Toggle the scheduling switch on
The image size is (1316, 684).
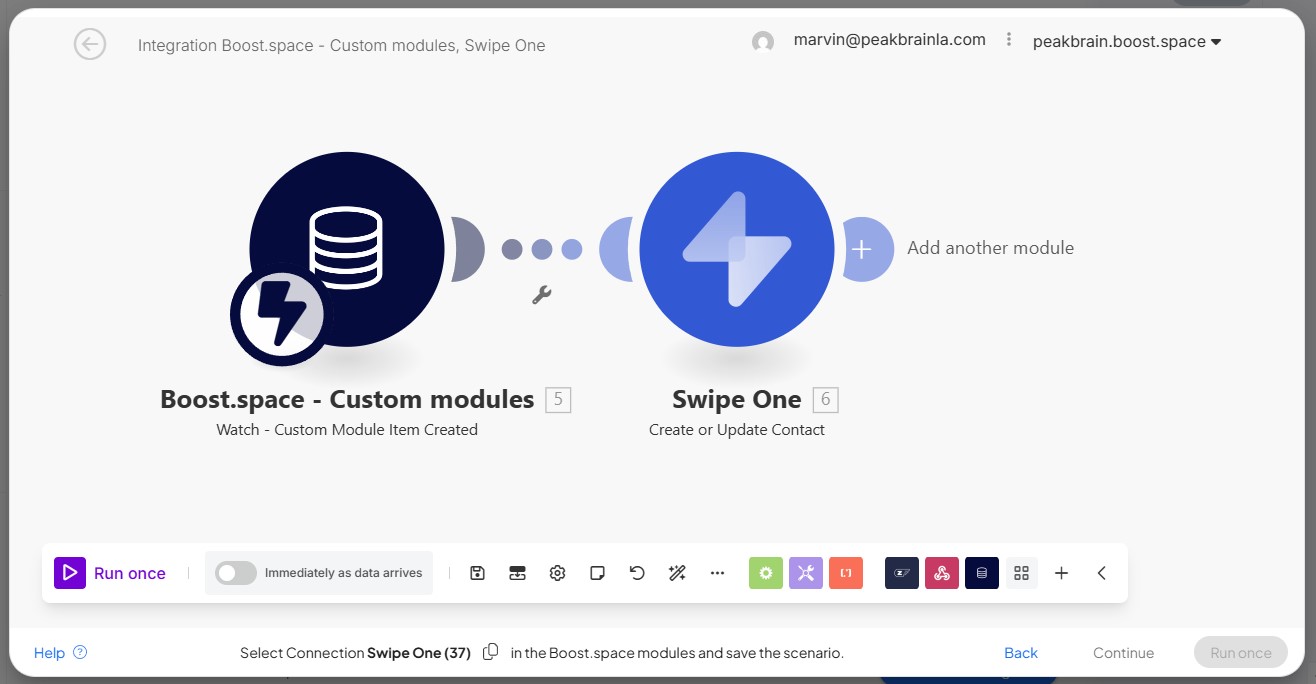(x=236, y=573)
